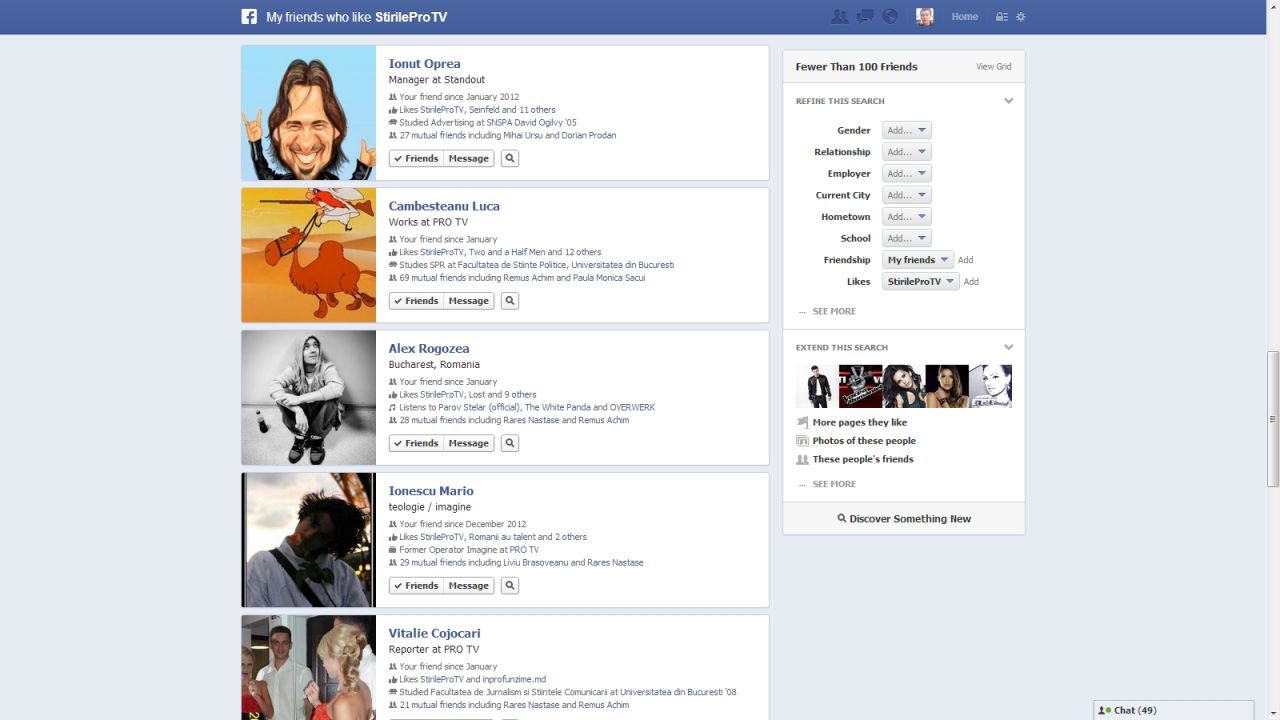Click the Facebook logo icon
Screen dimensions: 1280x720
[x=249, y=17]
